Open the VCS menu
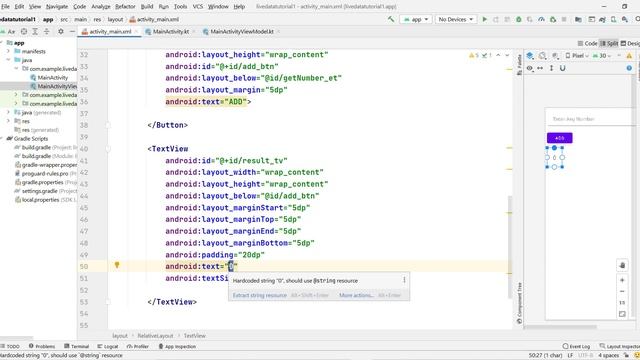Image resolution: width=640 pixels, height=360 pixels. [x=198, y=7]
